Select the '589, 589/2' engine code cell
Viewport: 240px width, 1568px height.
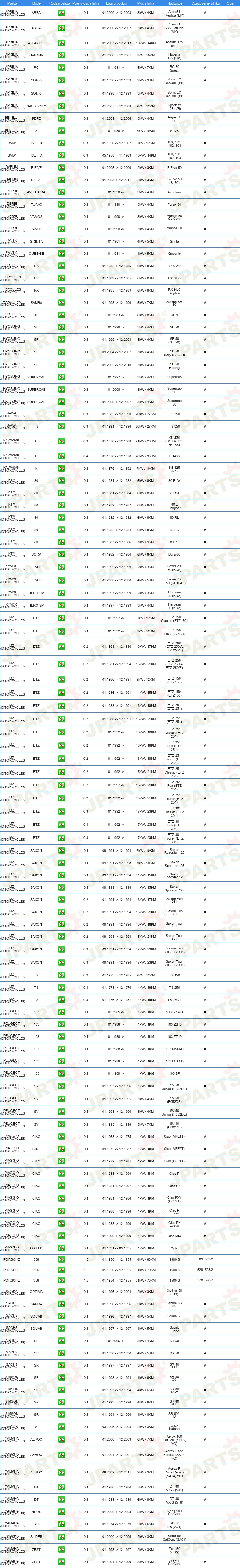tap(205, 1259)
